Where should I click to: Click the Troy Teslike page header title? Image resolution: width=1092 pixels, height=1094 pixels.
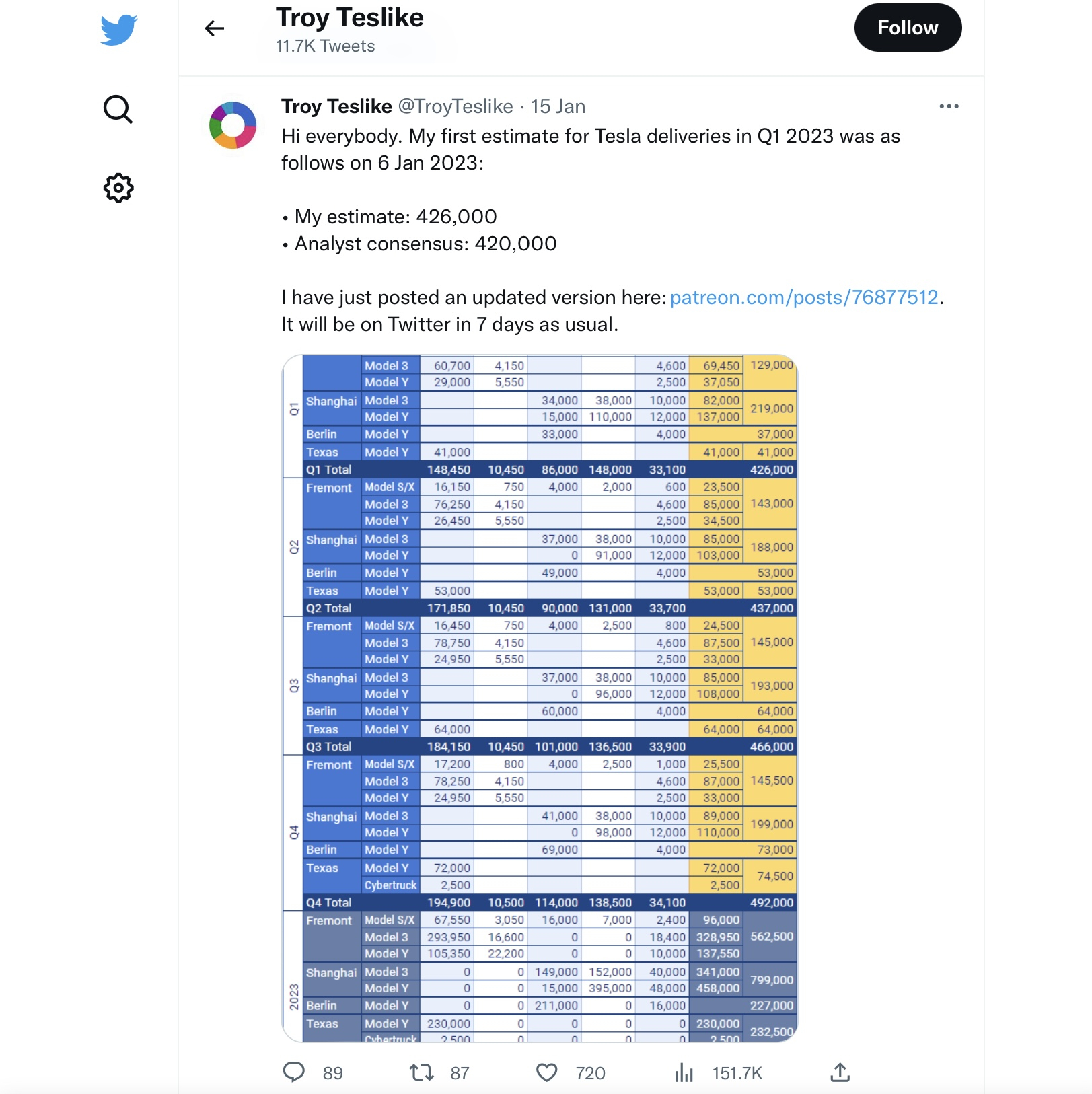tap(350, 18)
